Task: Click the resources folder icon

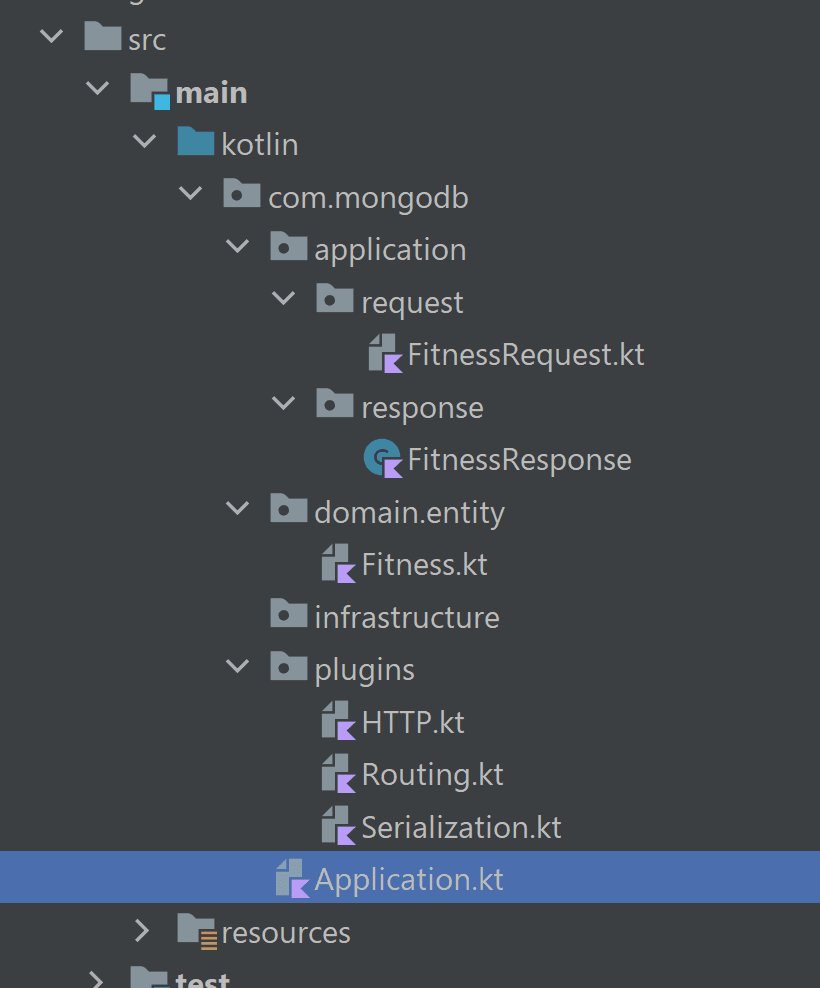Action: tap(196, 930)
